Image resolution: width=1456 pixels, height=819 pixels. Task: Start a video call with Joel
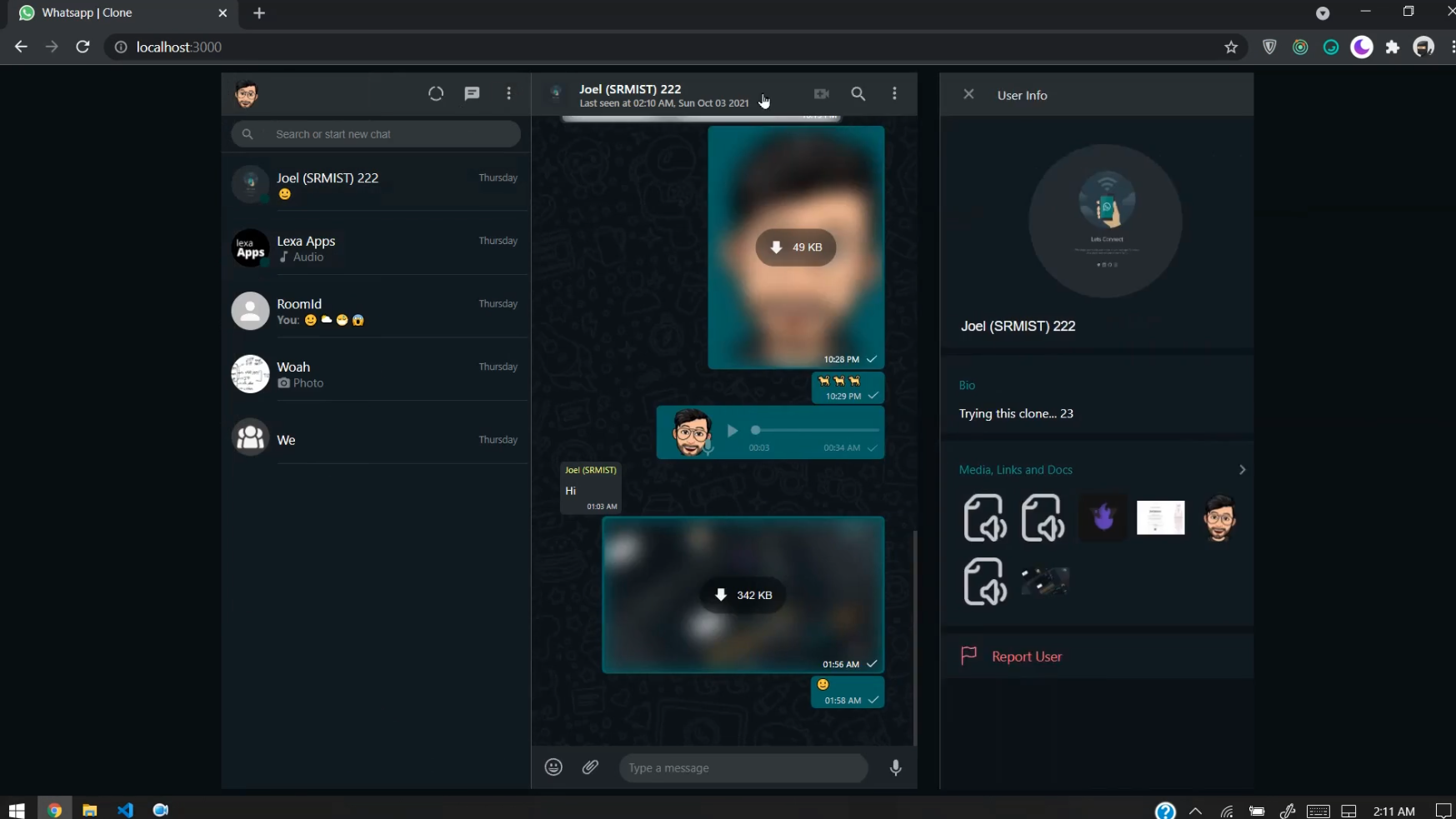tap(822, 93)
